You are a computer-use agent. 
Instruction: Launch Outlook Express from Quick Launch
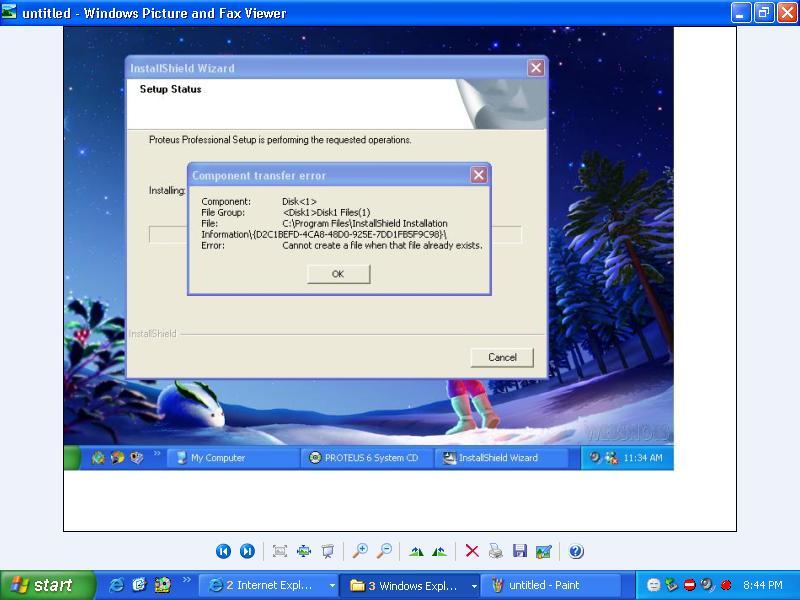coord(139,585)
